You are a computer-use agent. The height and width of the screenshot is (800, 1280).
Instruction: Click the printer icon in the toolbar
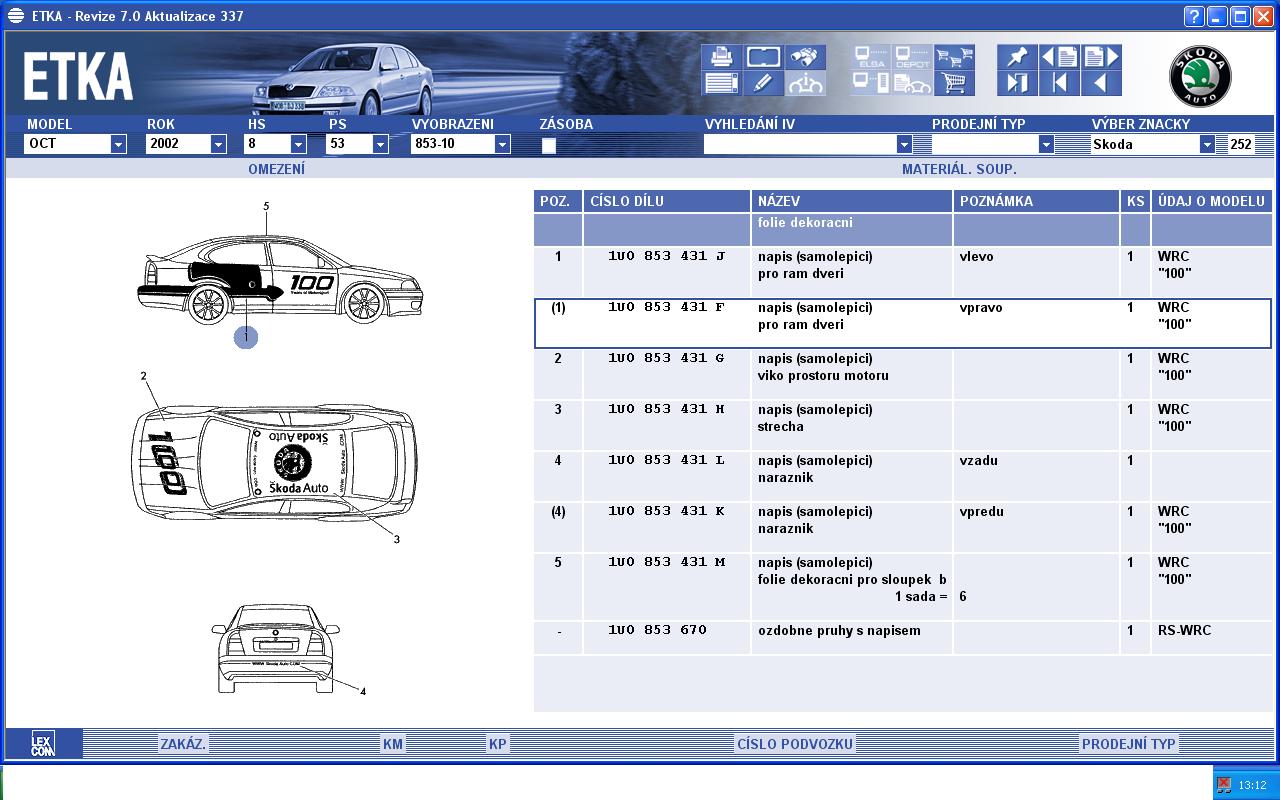pyautogui.click(x=720, y=57)
